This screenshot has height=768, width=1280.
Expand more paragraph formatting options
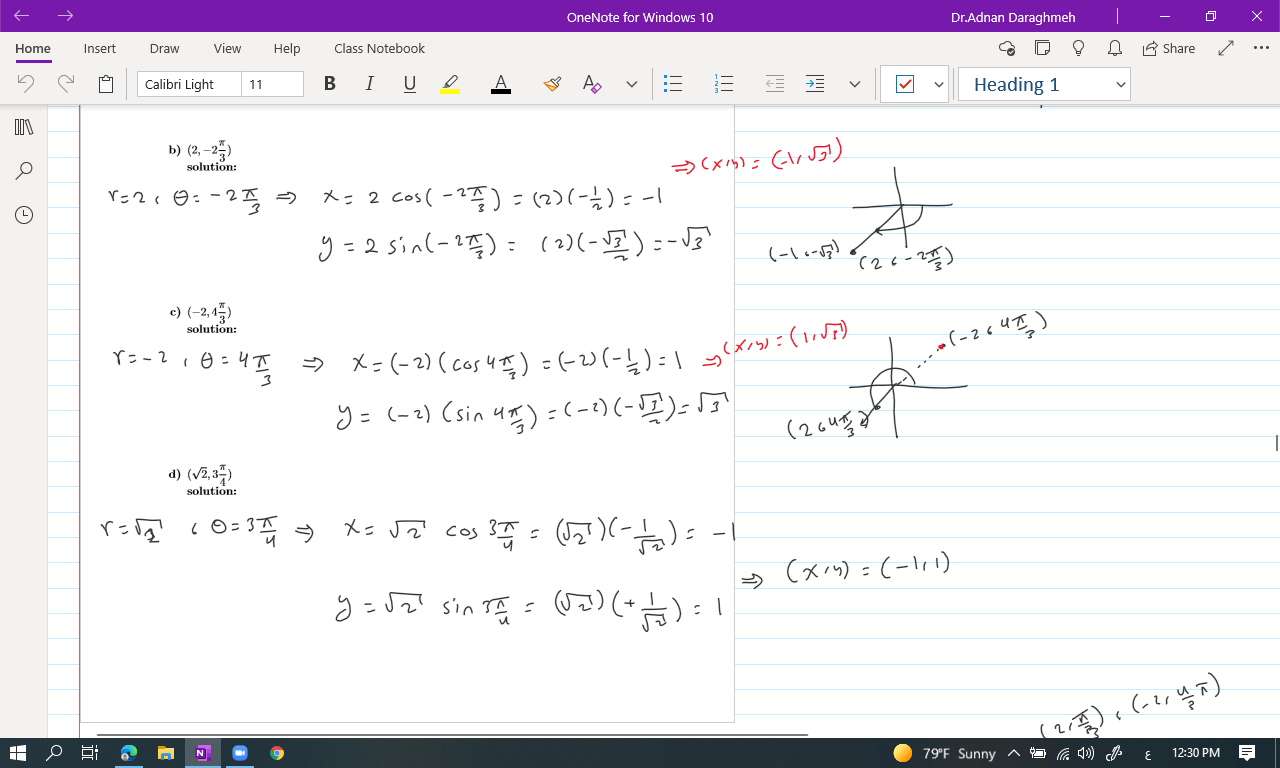[855, 85]
